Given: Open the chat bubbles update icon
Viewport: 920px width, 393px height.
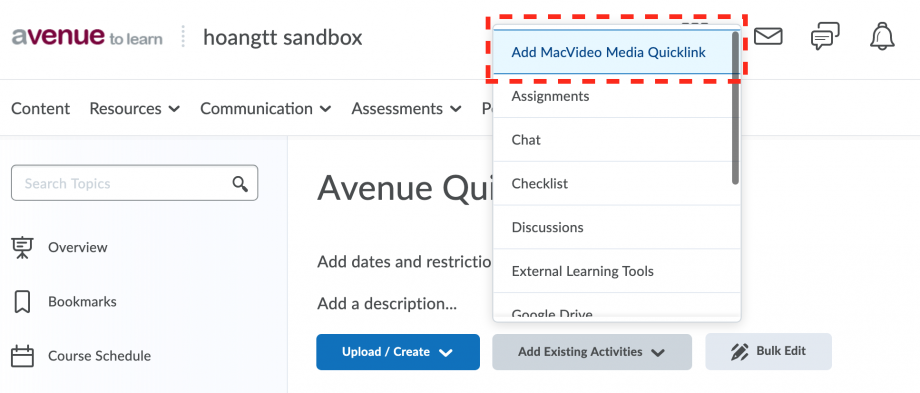Looking at the screenshot, I should coord(825,36).
